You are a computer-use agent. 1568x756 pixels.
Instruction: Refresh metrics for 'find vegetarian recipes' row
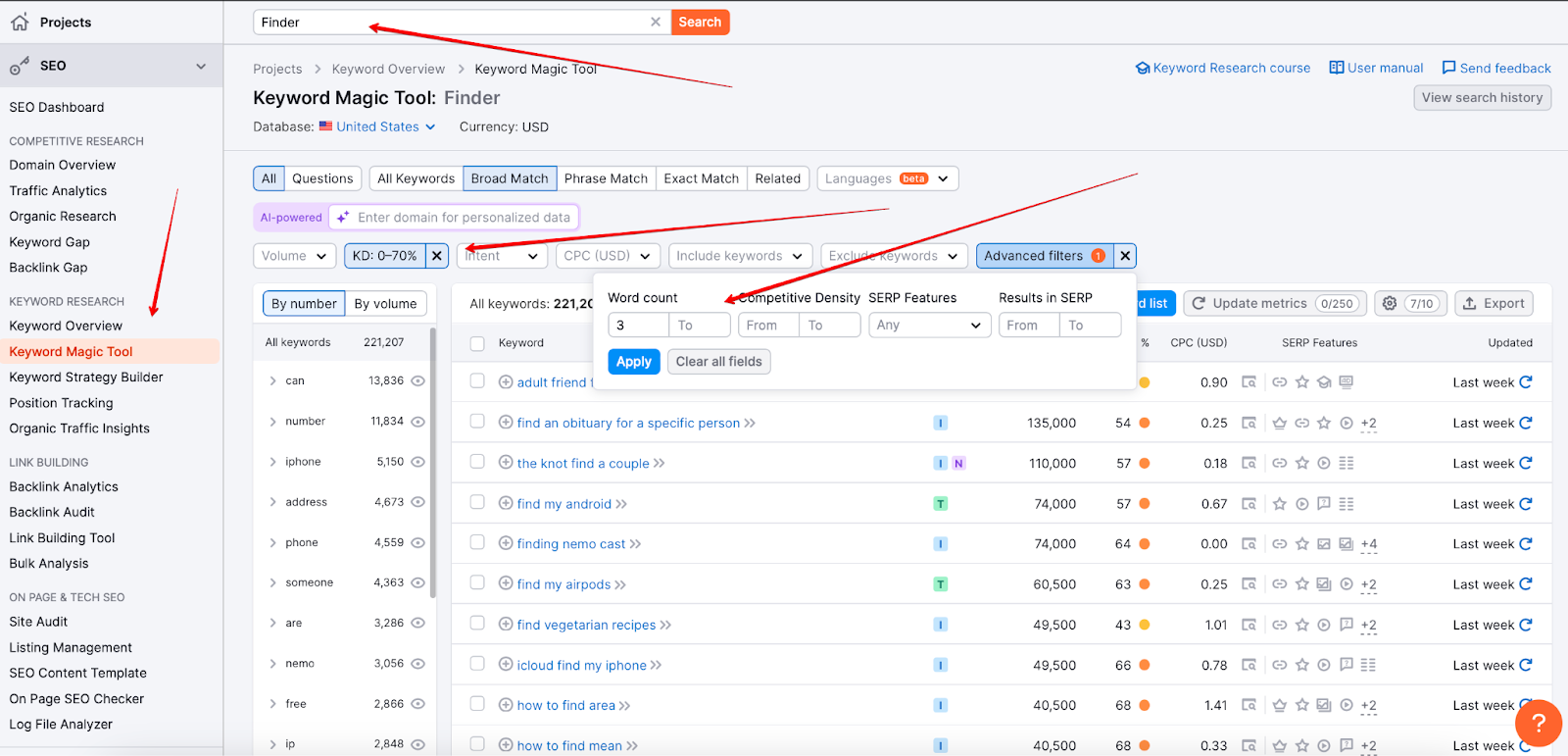tap(1526, 625)
